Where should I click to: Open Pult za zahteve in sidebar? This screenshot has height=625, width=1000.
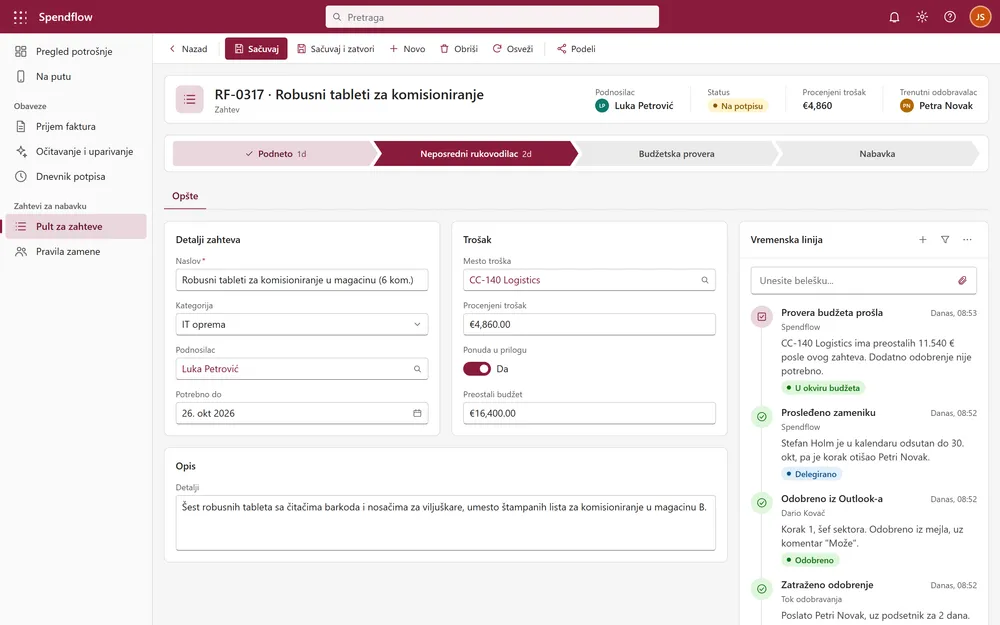coord(76,226)
